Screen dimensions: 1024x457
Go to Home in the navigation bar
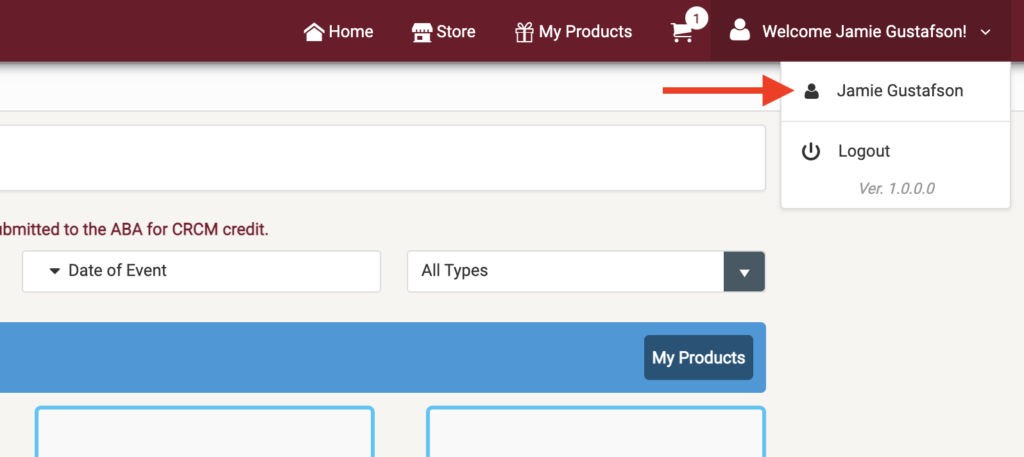(338, 31)
